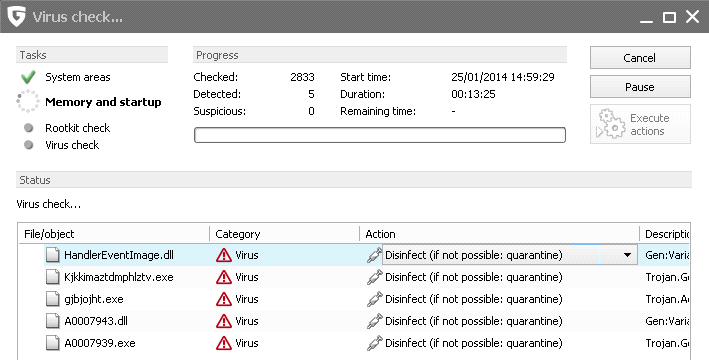This screenshot has height=360, width=709.
Task: Click the warning triangle in Kjkkimaztdmphlztv.exe row
Action: click(x=224, y=277)
